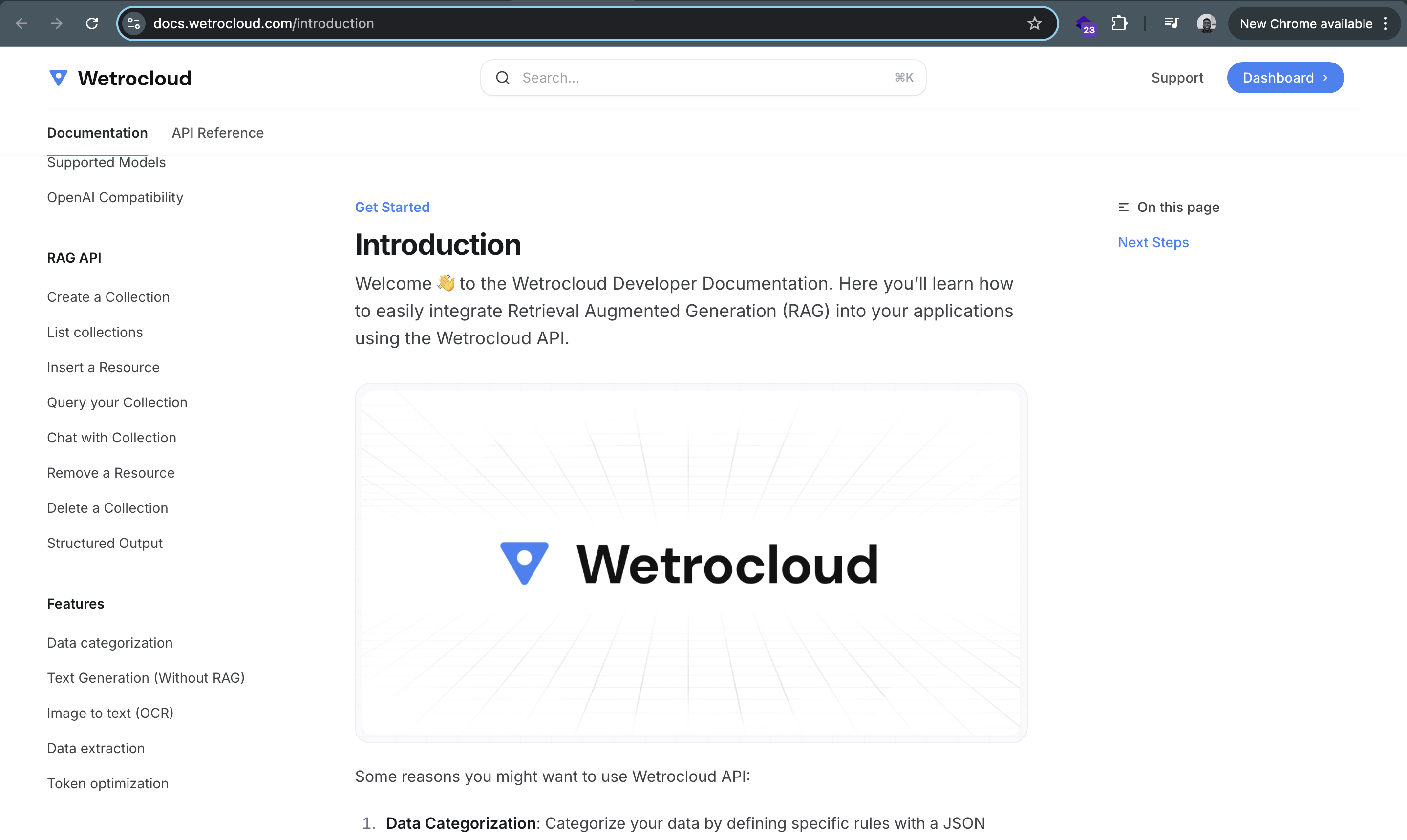Click the Wetrocloud triangle logo
The image size is (1407, 840).
pyautogui.click(x=58, y=78)
